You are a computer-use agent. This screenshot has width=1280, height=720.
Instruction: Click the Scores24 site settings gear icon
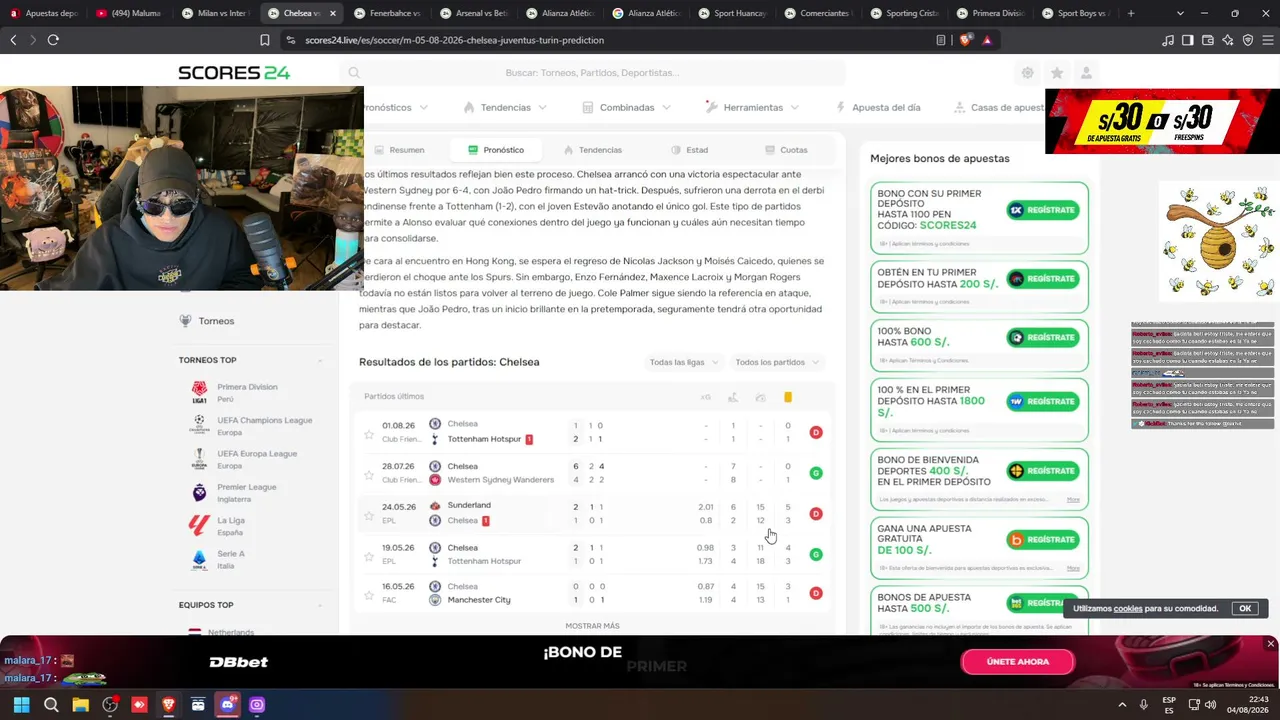coord(1027,73)
